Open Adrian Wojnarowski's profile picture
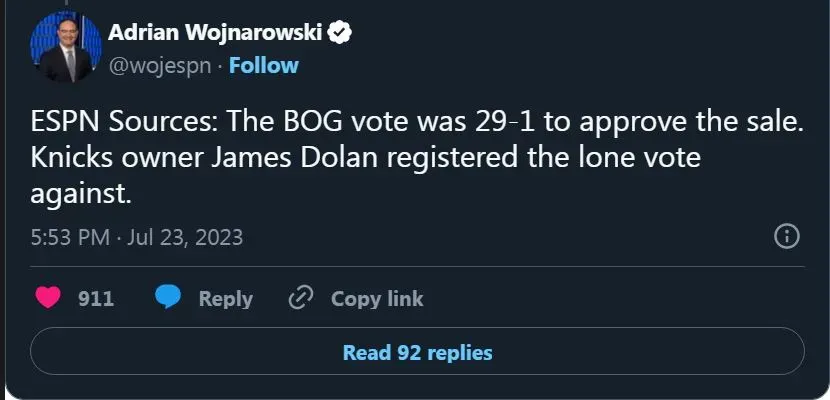Viewport: 830px width, 400px height. click(x=66, y=47)
